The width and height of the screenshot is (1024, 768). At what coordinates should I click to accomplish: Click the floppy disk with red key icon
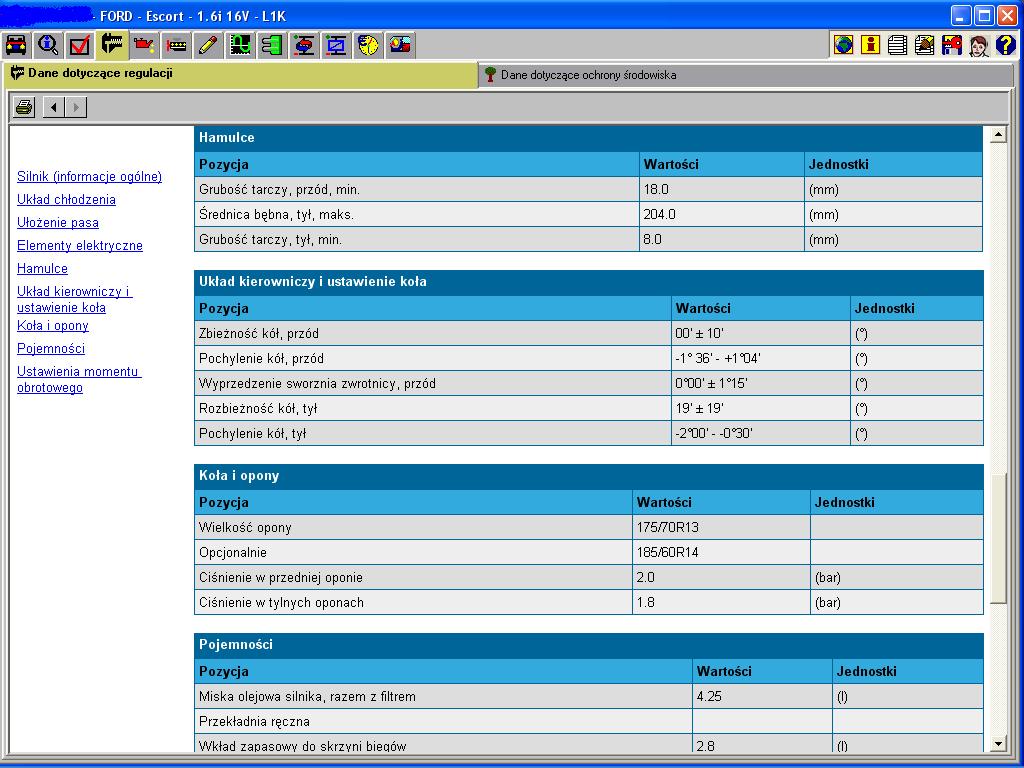[951, 45]
